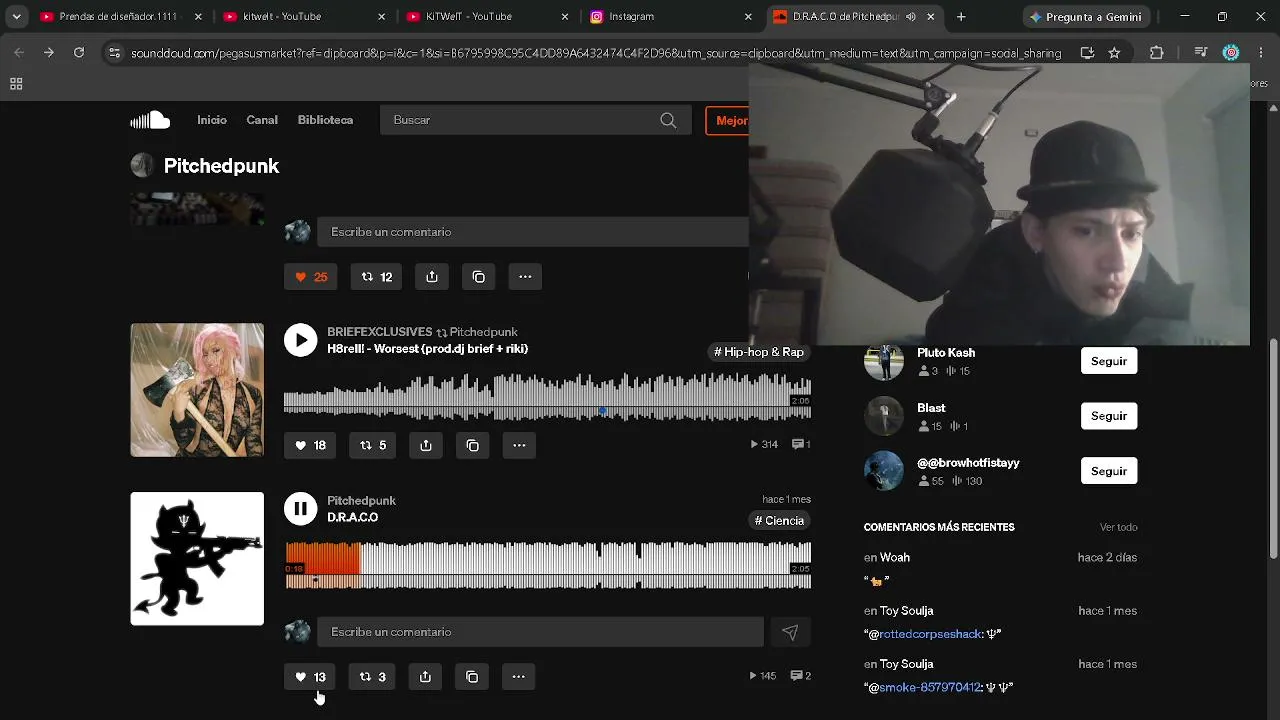Open the # Ciencia tag
This screenshot has width=1280, height=720.
click(779, 521)
